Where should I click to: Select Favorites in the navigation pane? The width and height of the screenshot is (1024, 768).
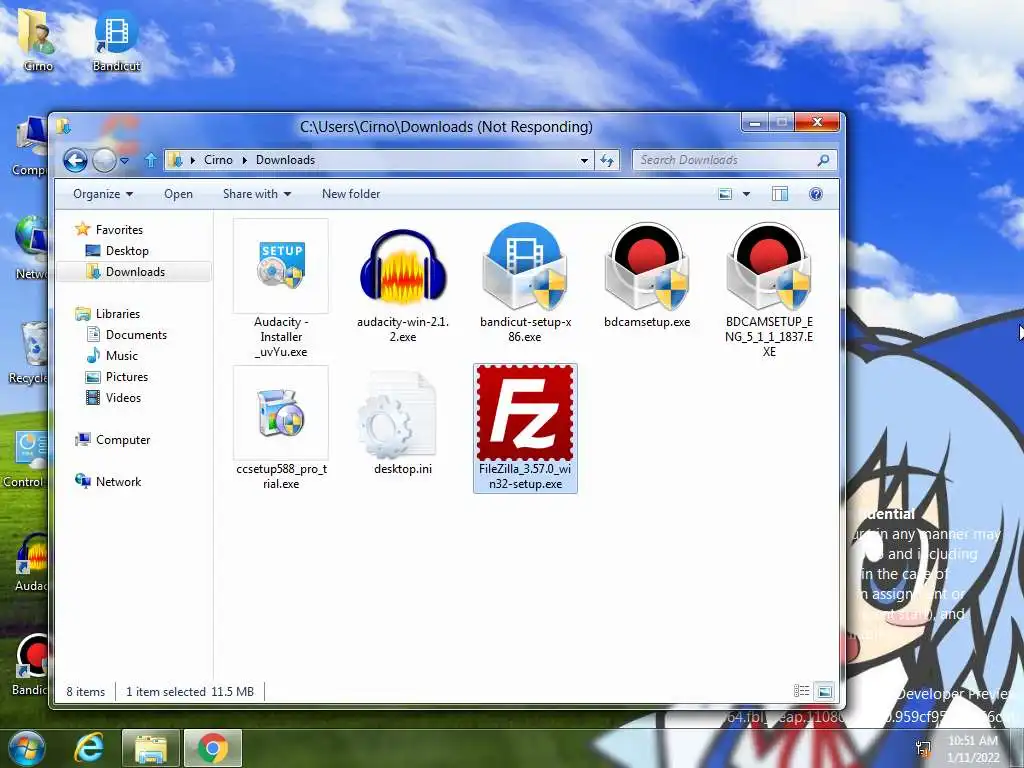pos(119,230)
